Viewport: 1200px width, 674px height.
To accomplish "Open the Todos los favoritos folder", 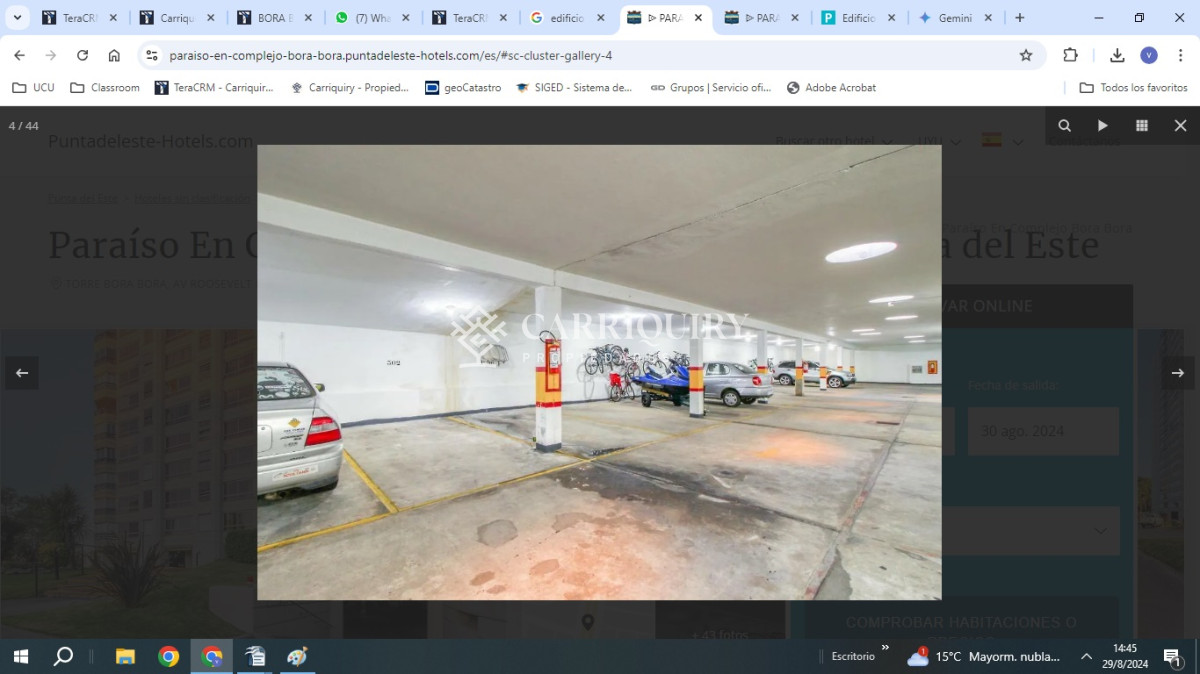I will (x=1134, y=88).
